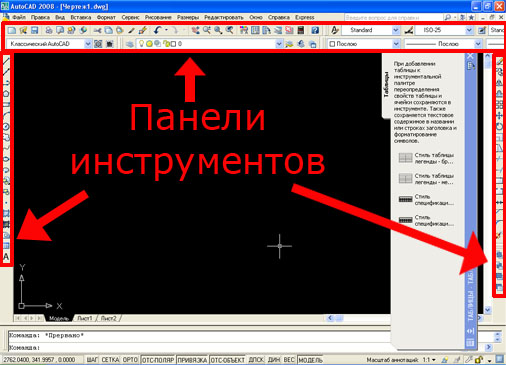Switch to the Лист2 layout tab
The height and width of the screenshot is (365, 506).
(x=109, y=318)
